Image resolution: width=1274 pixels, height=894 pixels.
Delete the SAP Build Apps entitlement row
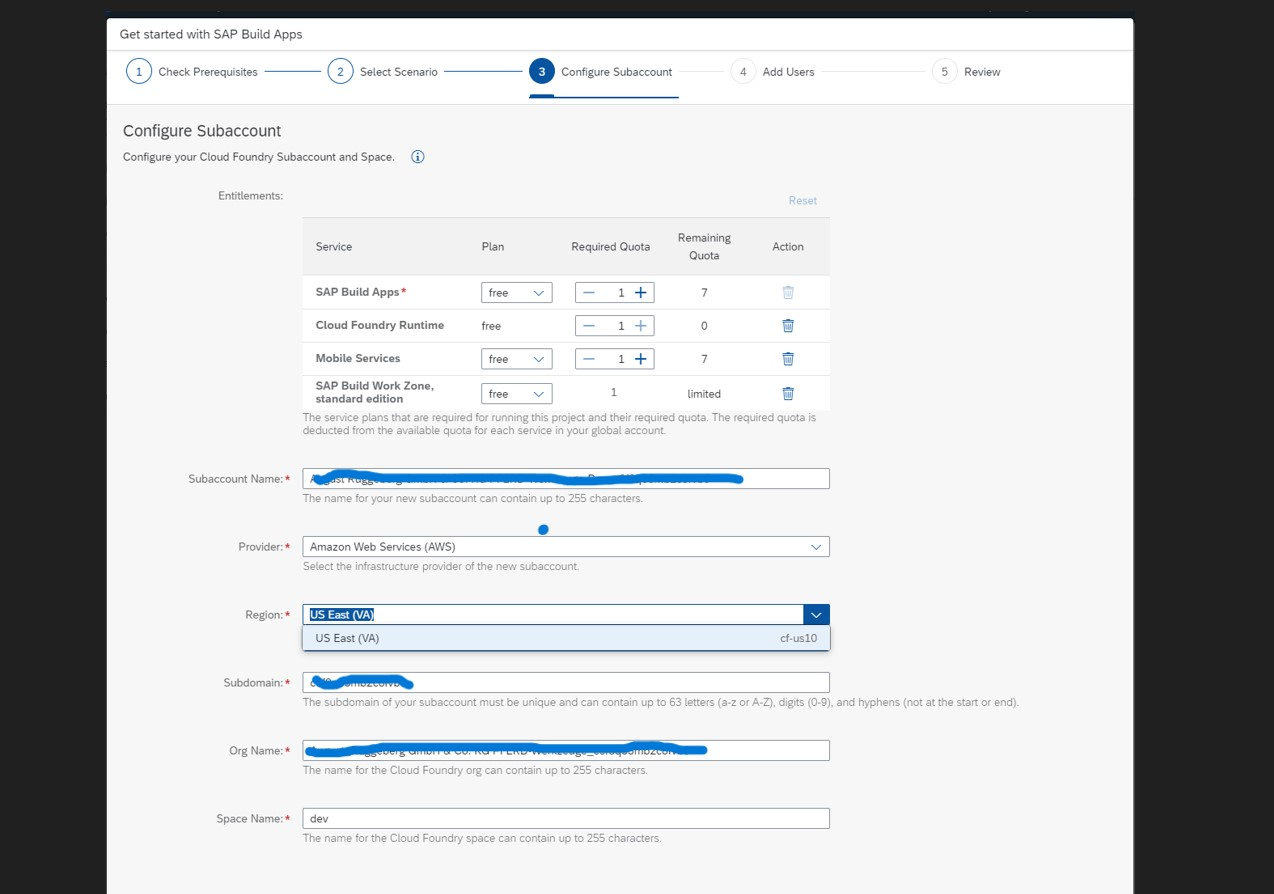[788, 293]
